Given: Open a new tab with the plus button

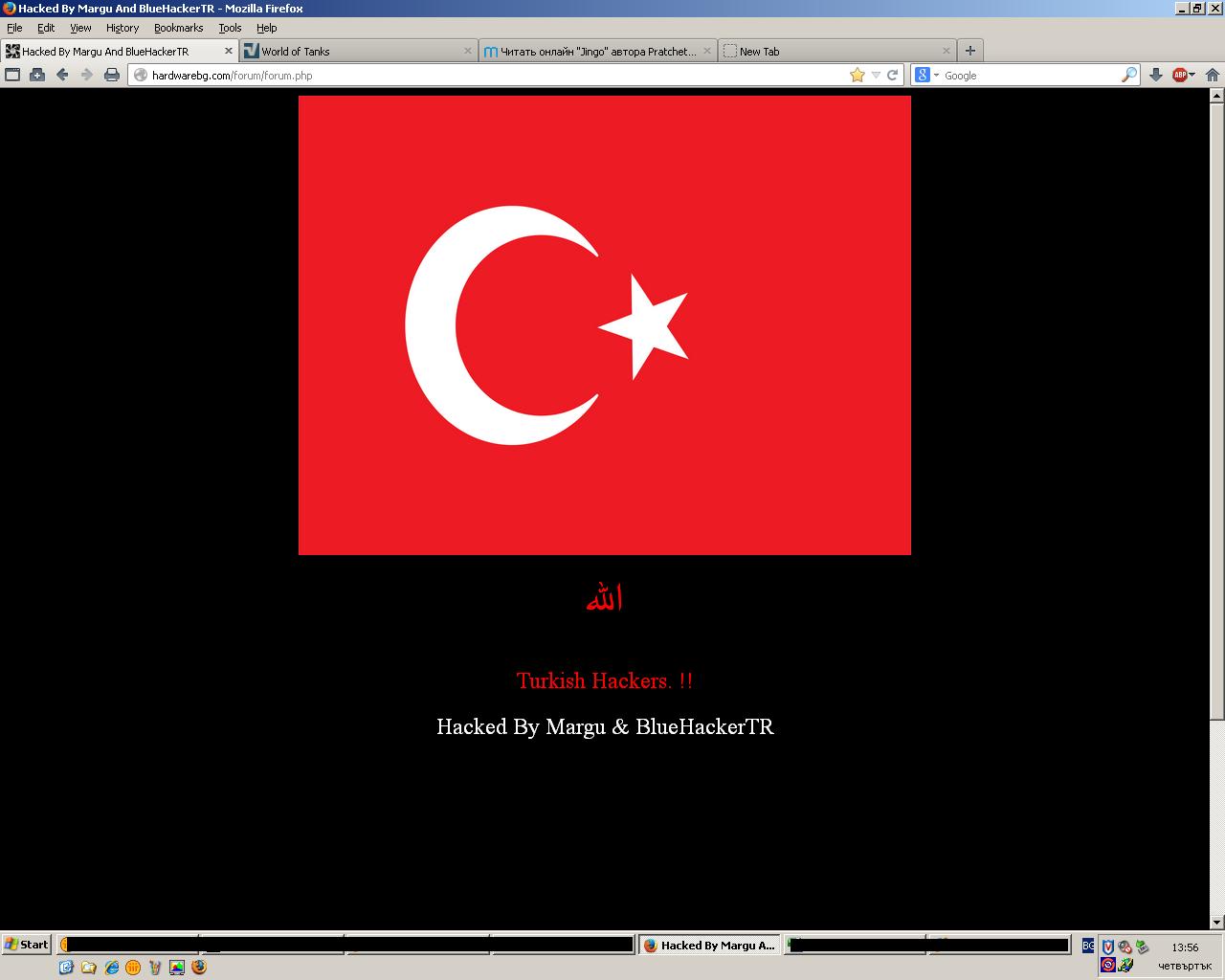Looking at the screenshot, I should [969, 51].
